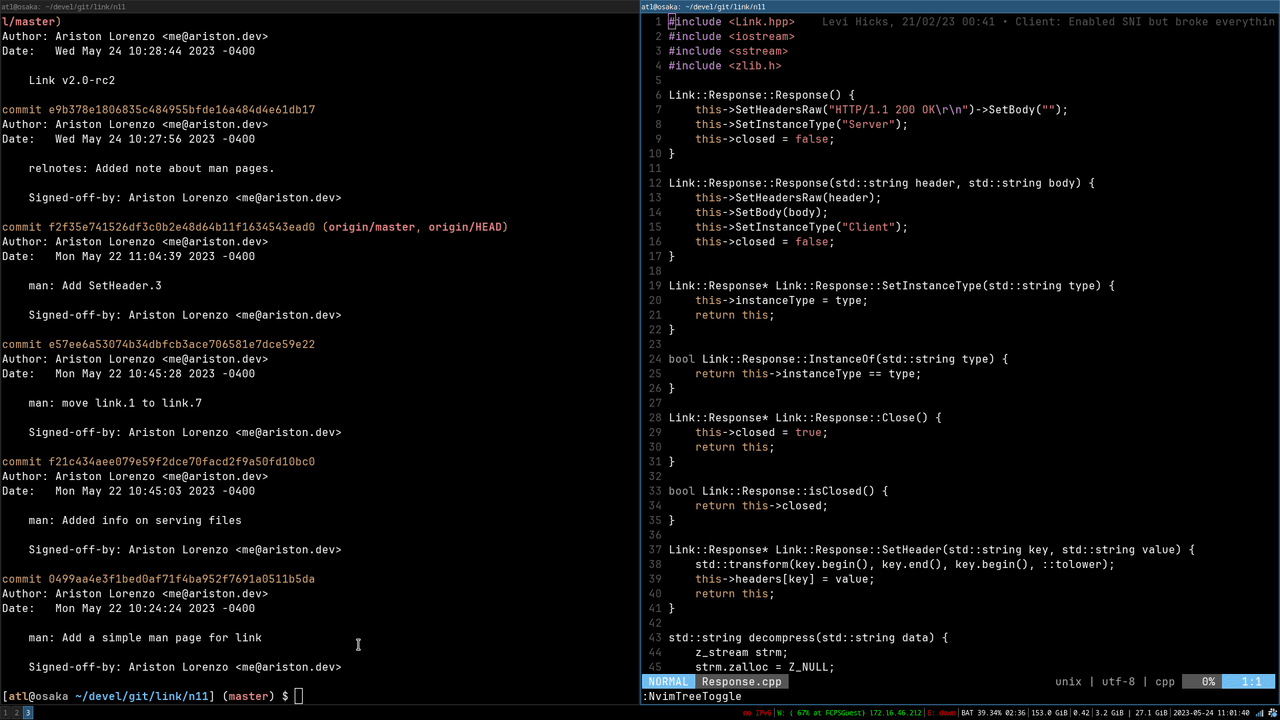1280x720 pixels.
Task: Switch to workspace 1 in the bar
Action: tap(5, 713)
